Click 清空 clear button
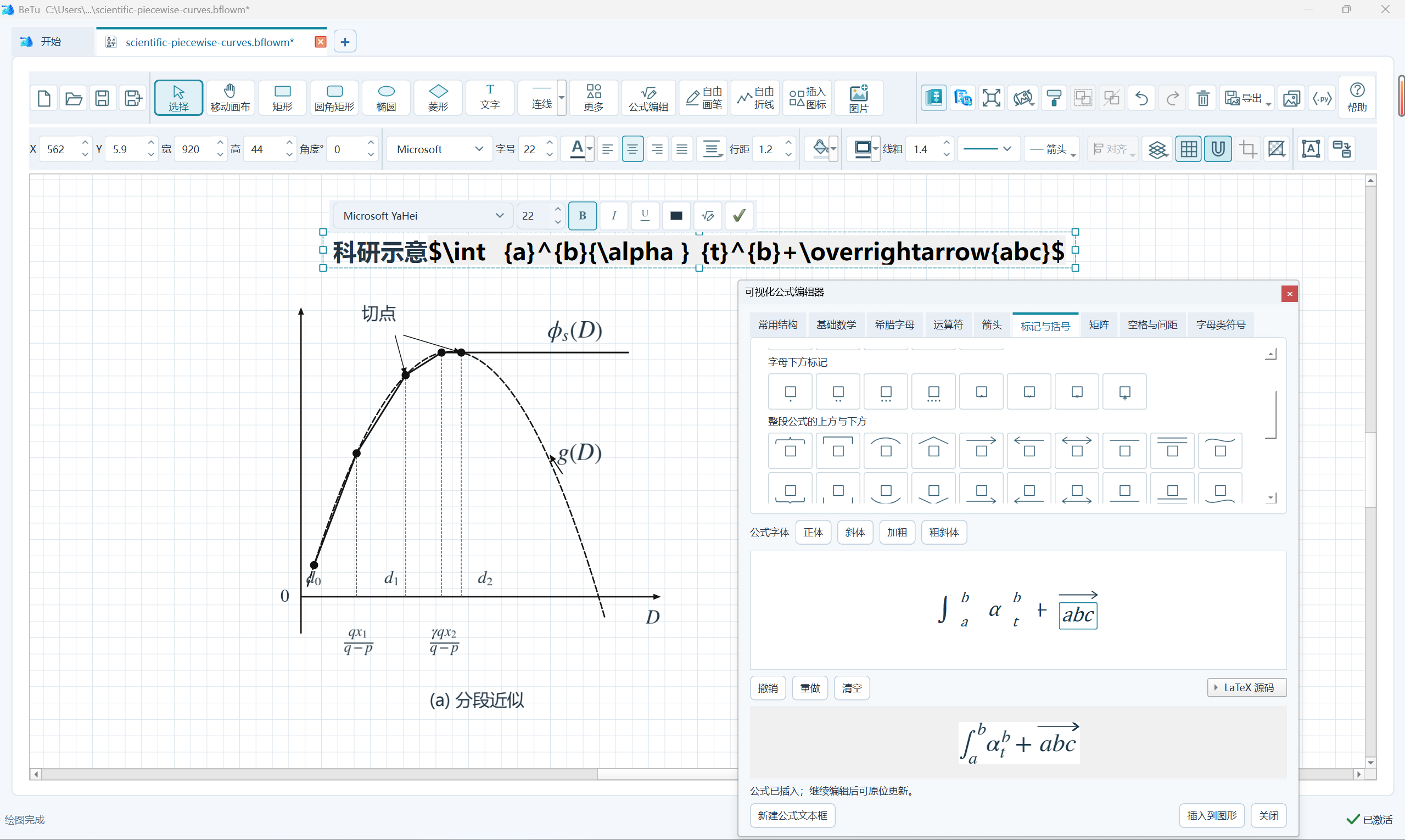 (x=852, y=688)
